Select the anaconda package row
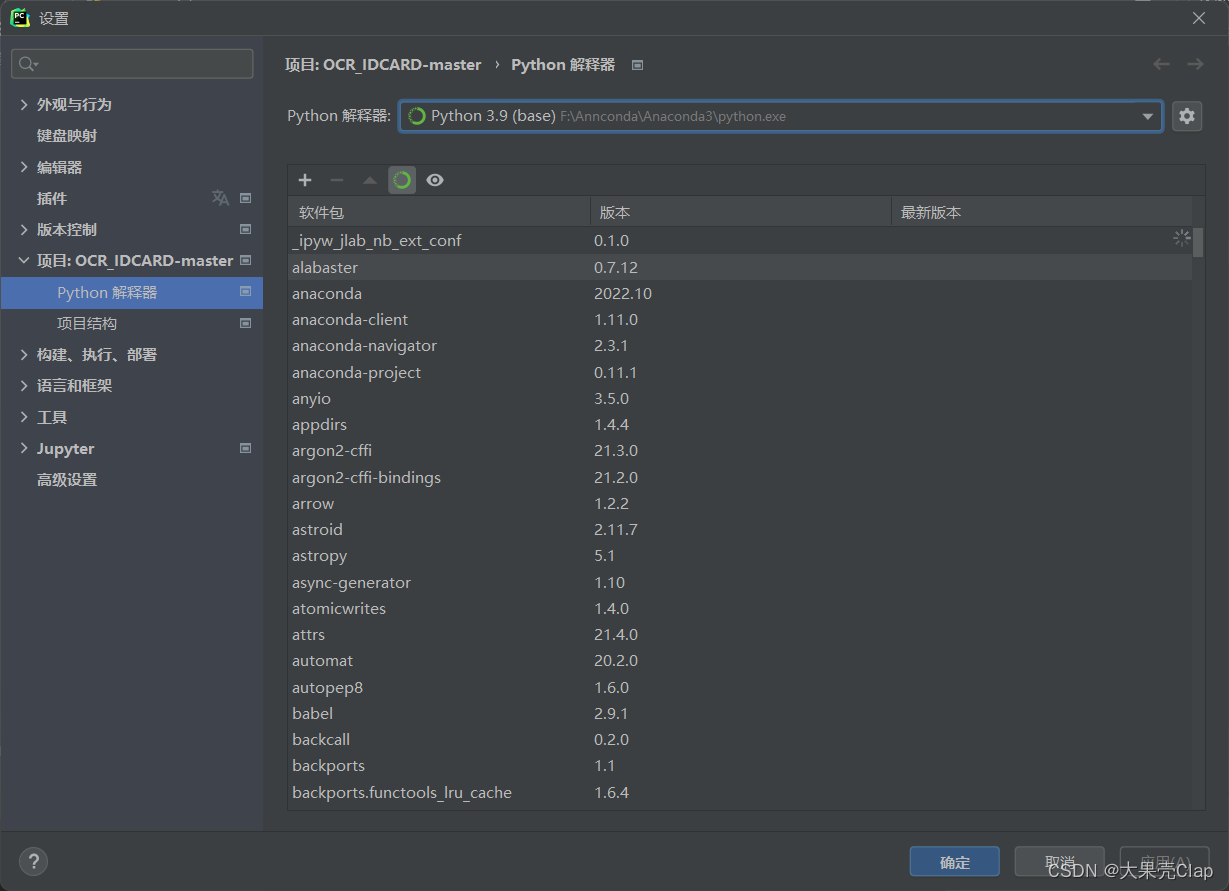 (x=740, y=293)
